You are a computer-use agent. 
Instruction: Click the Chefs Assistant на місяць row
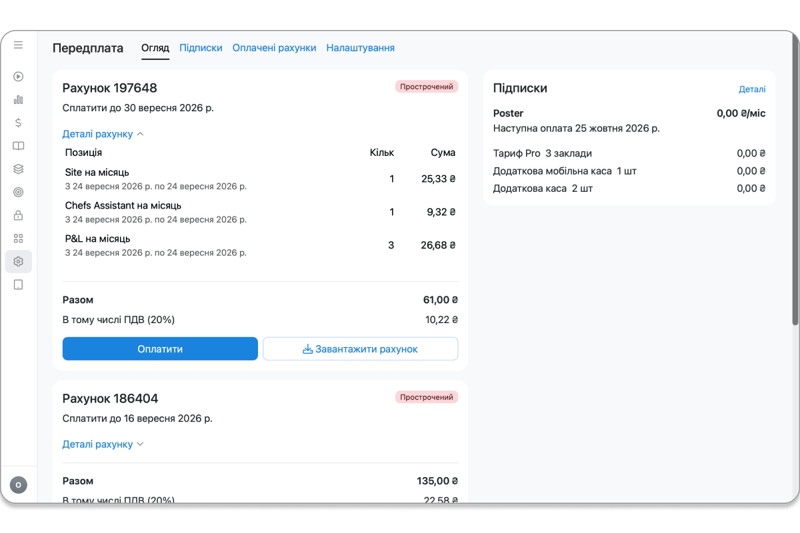coord(260,212)
